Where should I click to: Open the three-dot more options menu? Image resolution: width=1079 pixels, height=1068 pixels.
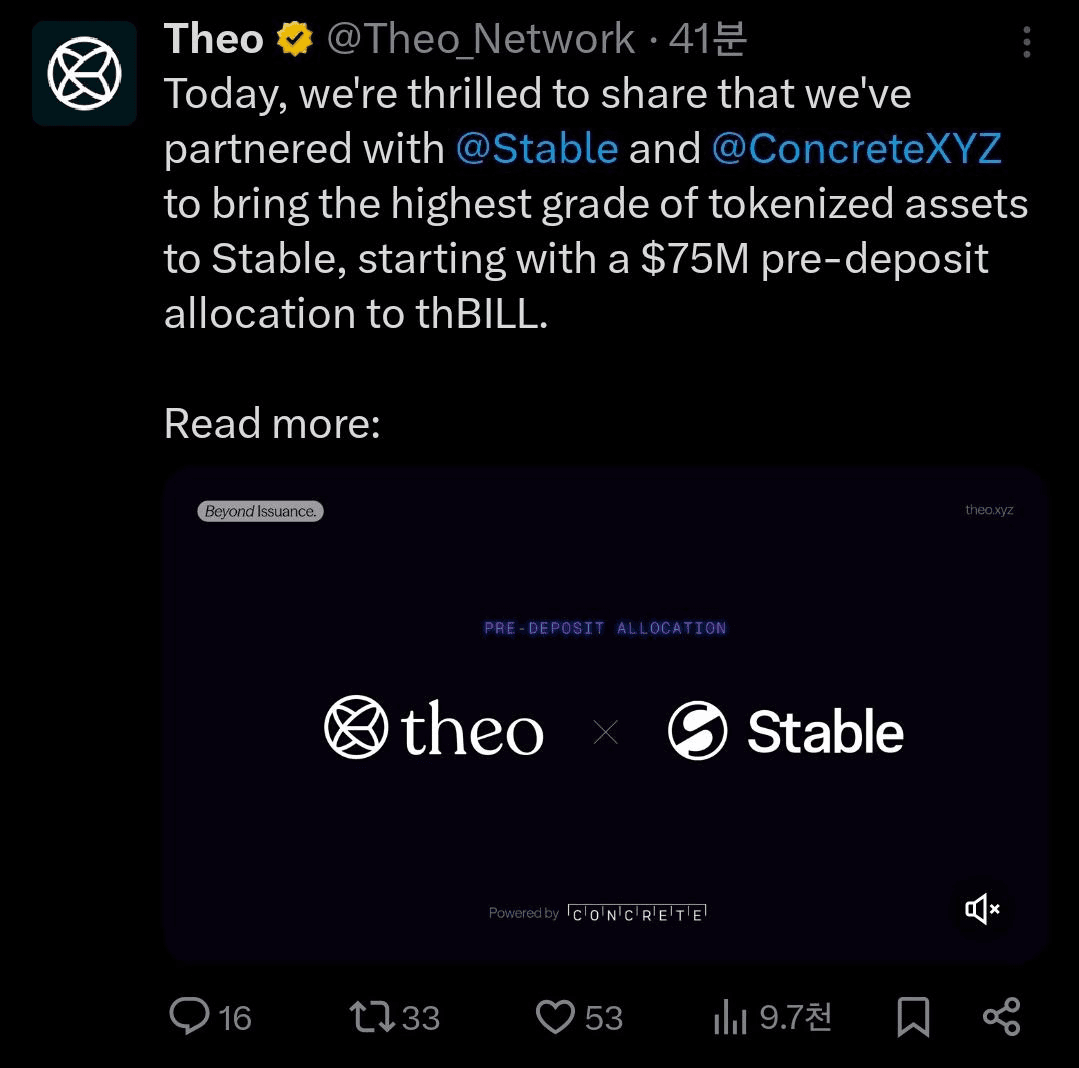(x=1027, y=42)
